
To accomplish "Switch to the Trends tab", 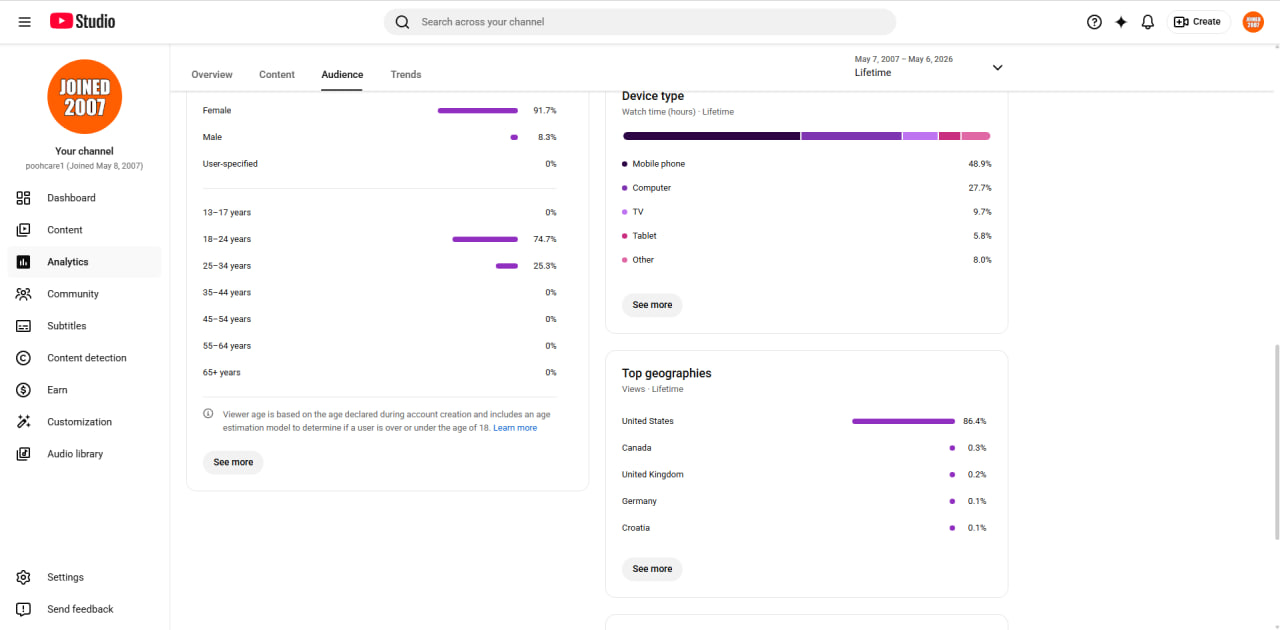I will point(406,75).
